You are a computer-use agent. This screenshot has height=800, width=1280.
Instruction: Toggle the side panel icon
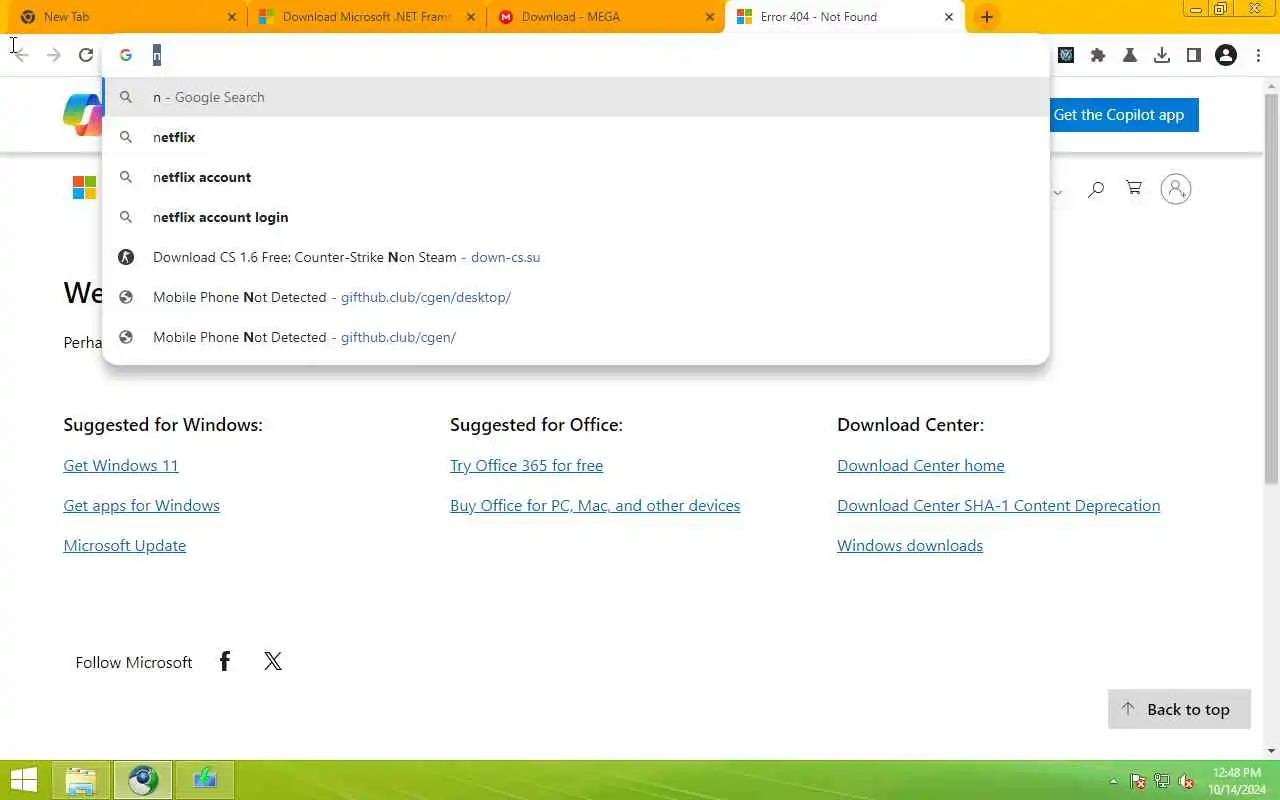pyautogui.click(x=1194, y=56)
